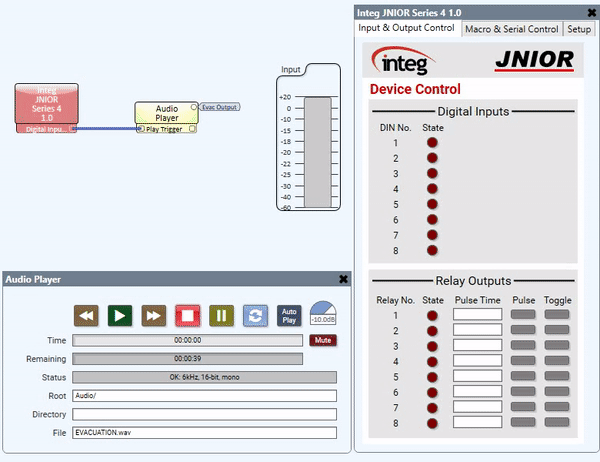The image size is (600, 462).
Task: Toggle Relay 1
Action: click(x=557, y=315)
